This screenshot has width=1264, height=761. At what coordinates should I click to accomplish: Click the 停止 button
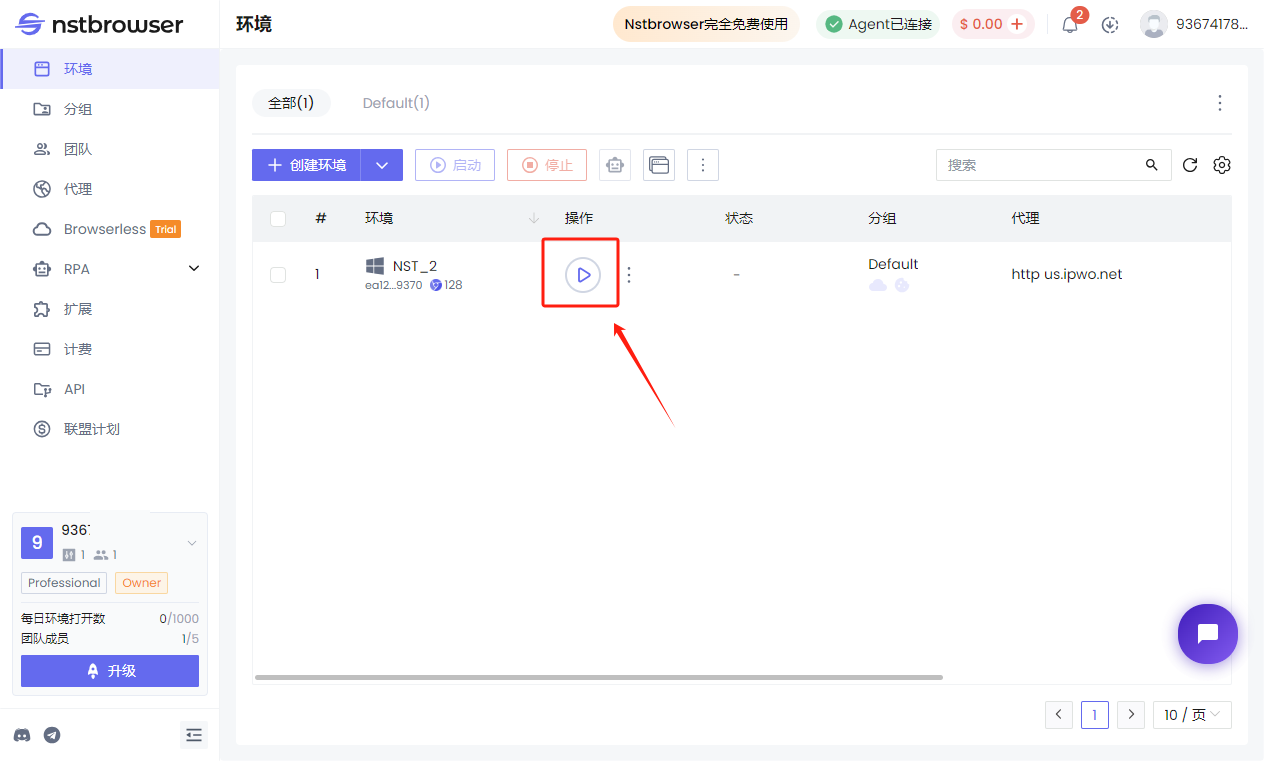547,165
